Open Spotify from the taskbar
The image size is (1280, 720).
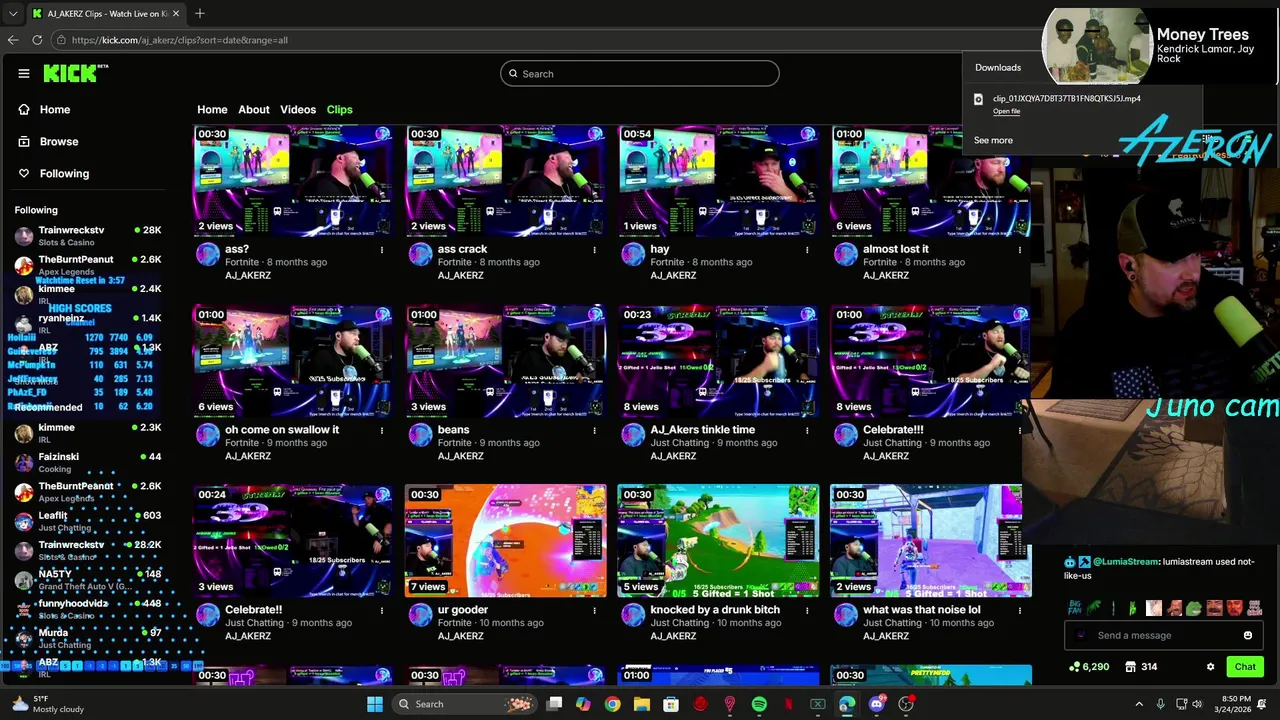(x=759, y=704)
